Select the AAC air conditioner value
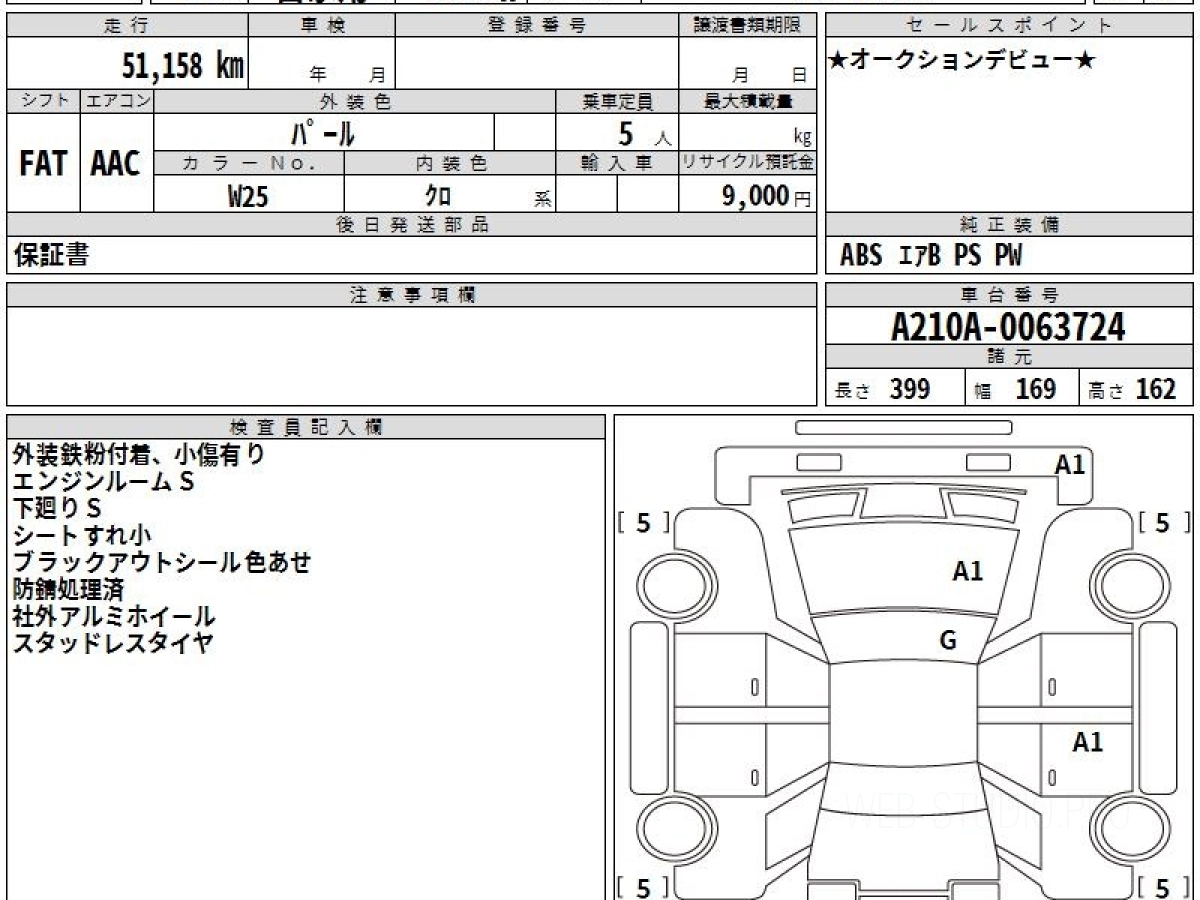 coord(116,164)
